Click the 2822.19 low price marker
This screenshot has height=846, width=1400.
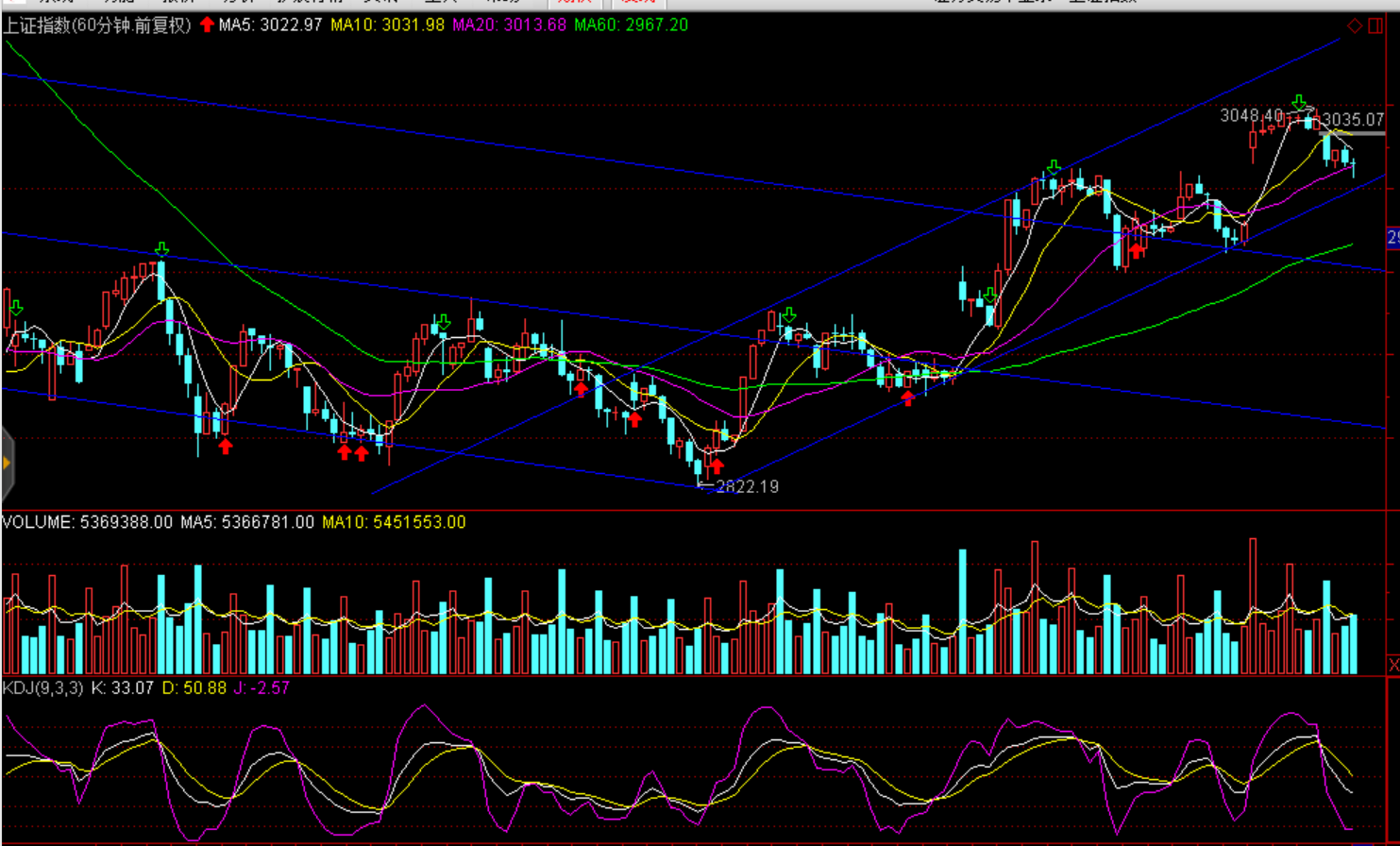point(747,487)
